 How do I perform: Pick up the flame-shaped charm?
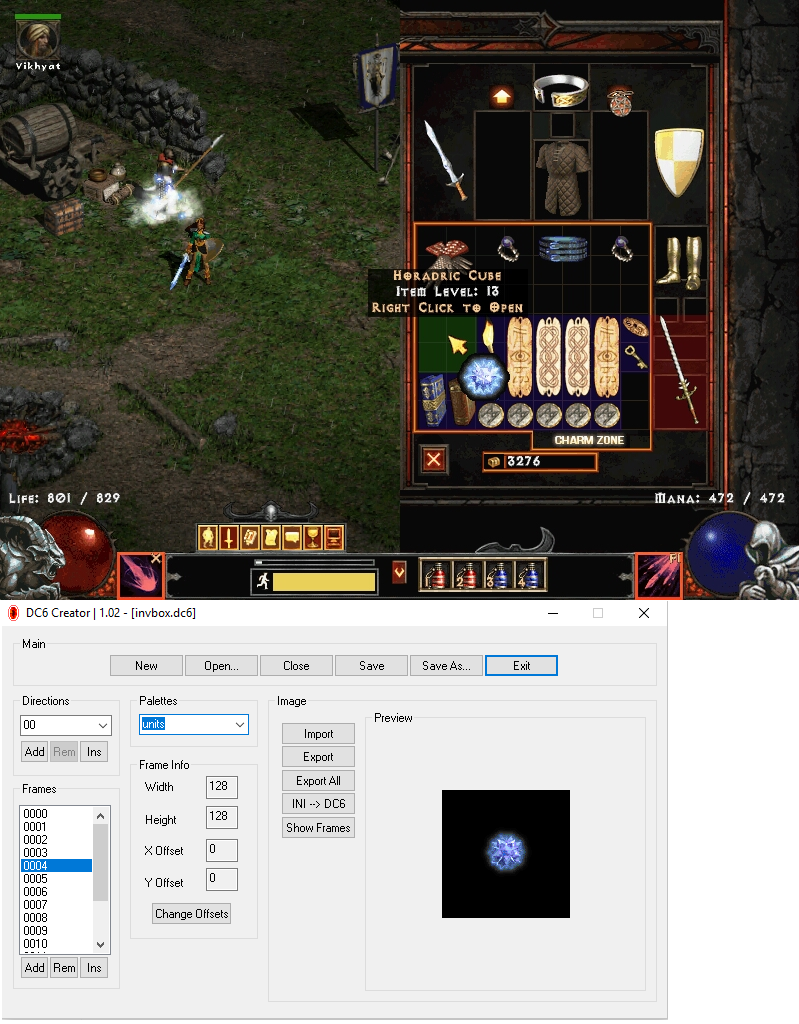coord(487,335)
